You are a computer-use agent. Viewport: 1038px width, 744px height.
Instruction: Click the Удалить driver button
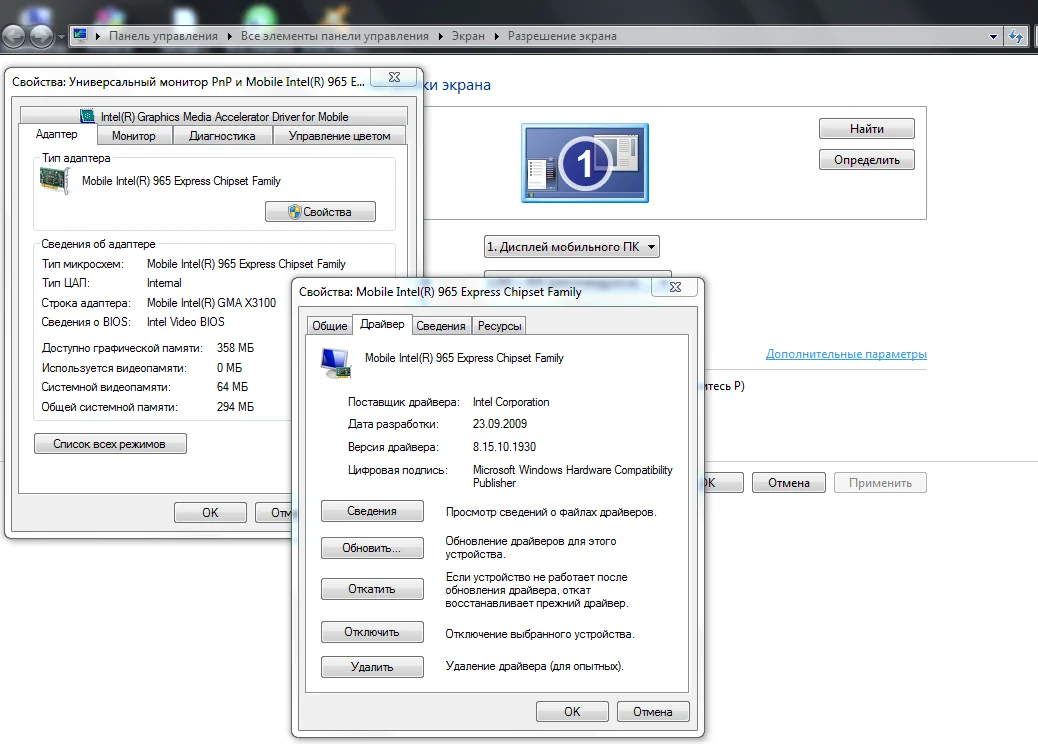pyautogui.click(x=372, y=667)
